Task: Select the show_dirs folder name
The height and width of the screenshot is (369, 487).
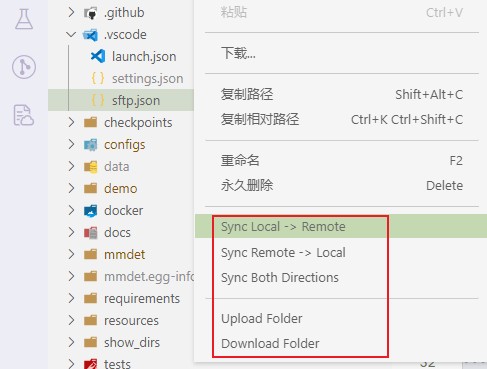Action: (132, 343)
